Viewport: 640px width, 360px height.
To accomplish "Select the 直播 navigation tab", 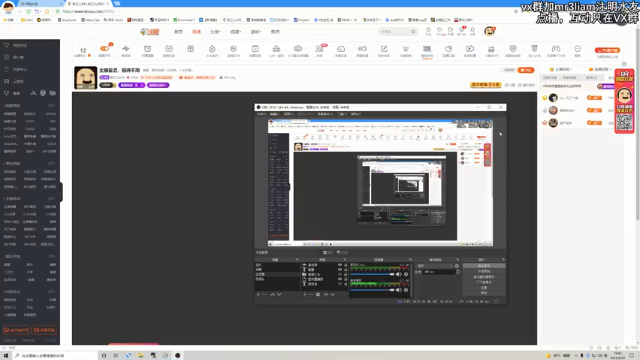I will click(x=196, y=32).
